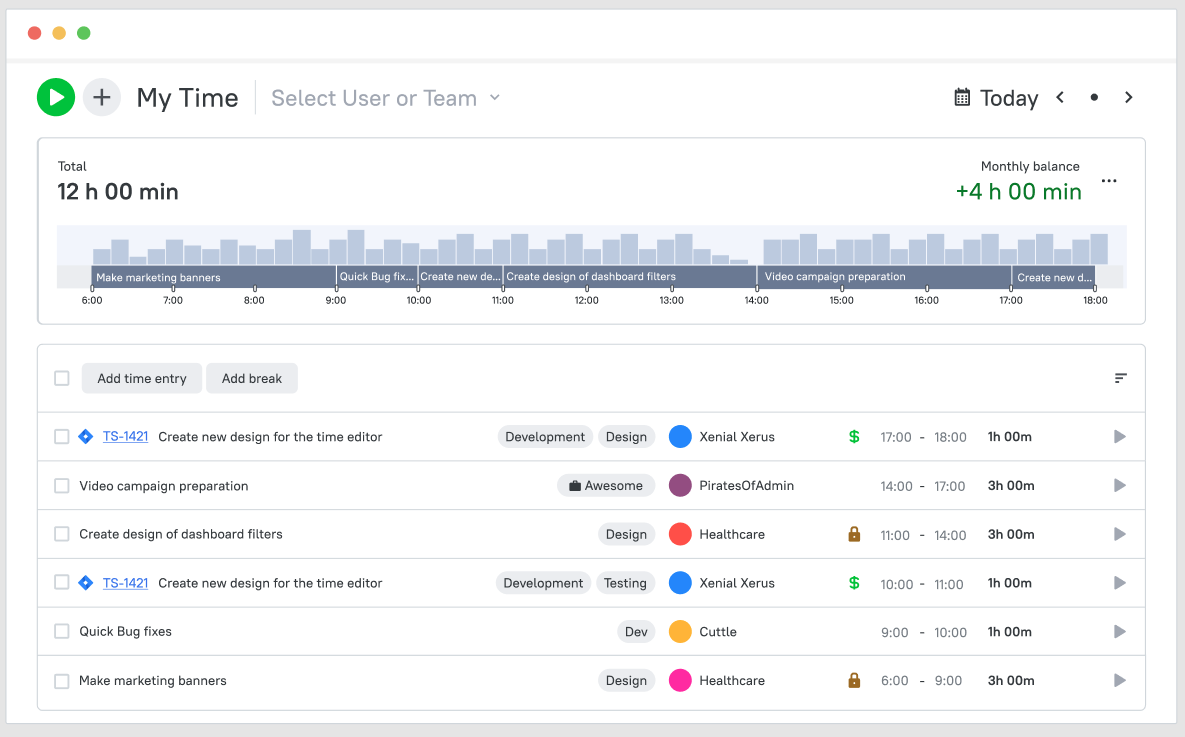The width and height of the screenshot is (1185, 737).
Task: Start the timer with the green play icon
Action: 56,97
